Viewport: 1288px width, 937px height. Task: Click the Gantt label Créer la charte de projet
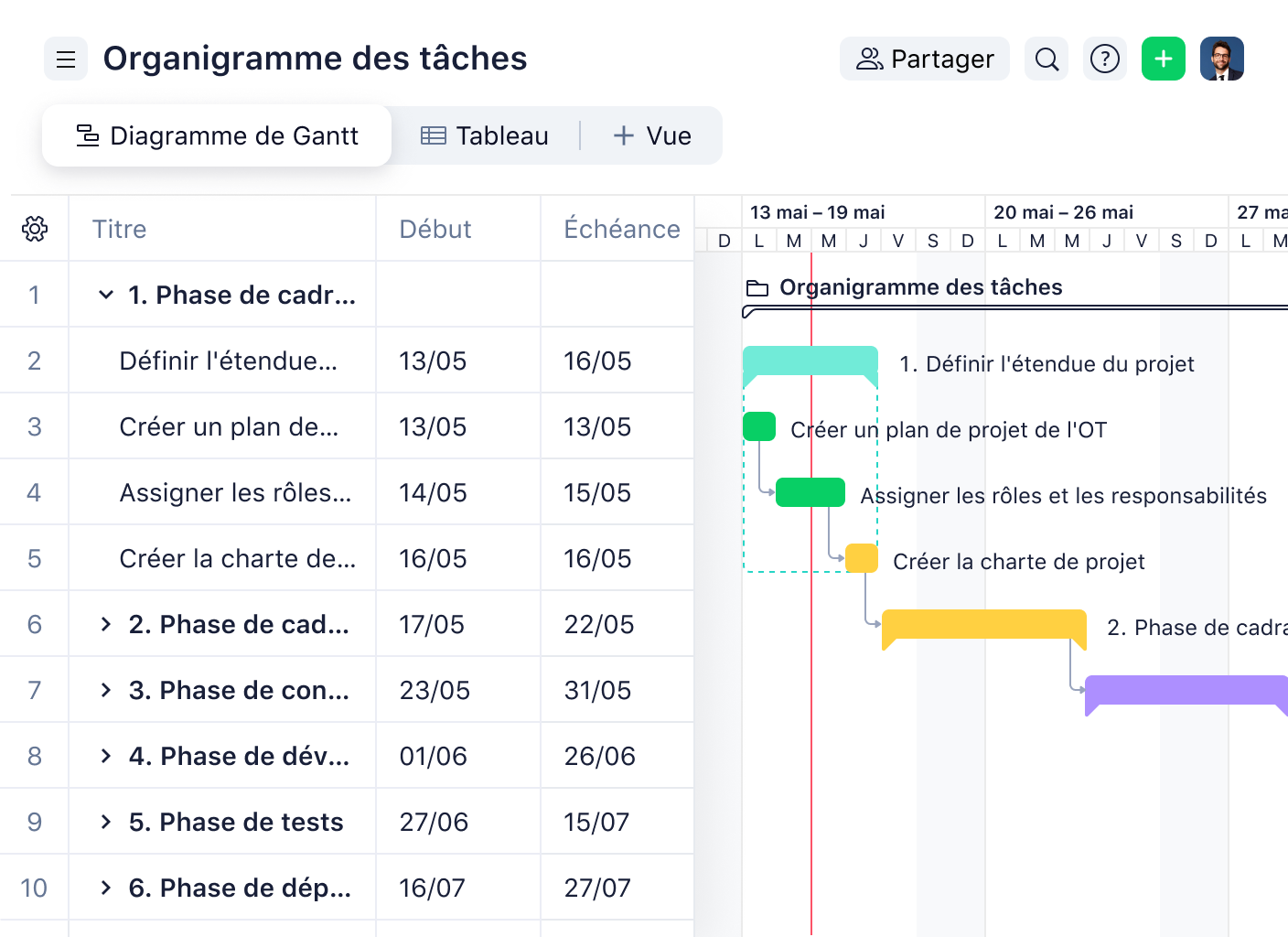click(x=1019, y=562)
